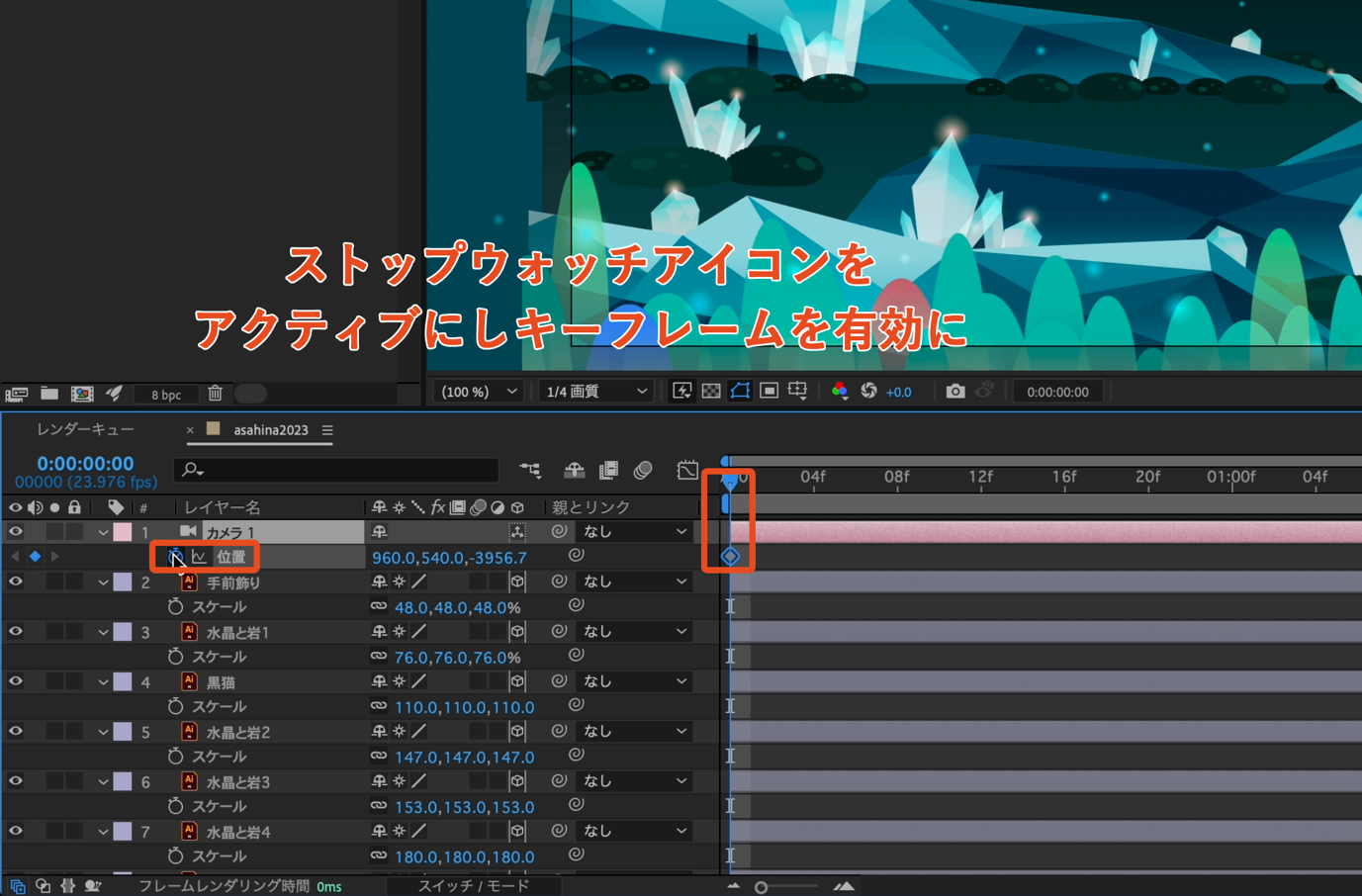Reset exposure with the circular arrow icon
The width and height of the screenshot is (1362, 896).
point(868,392)
